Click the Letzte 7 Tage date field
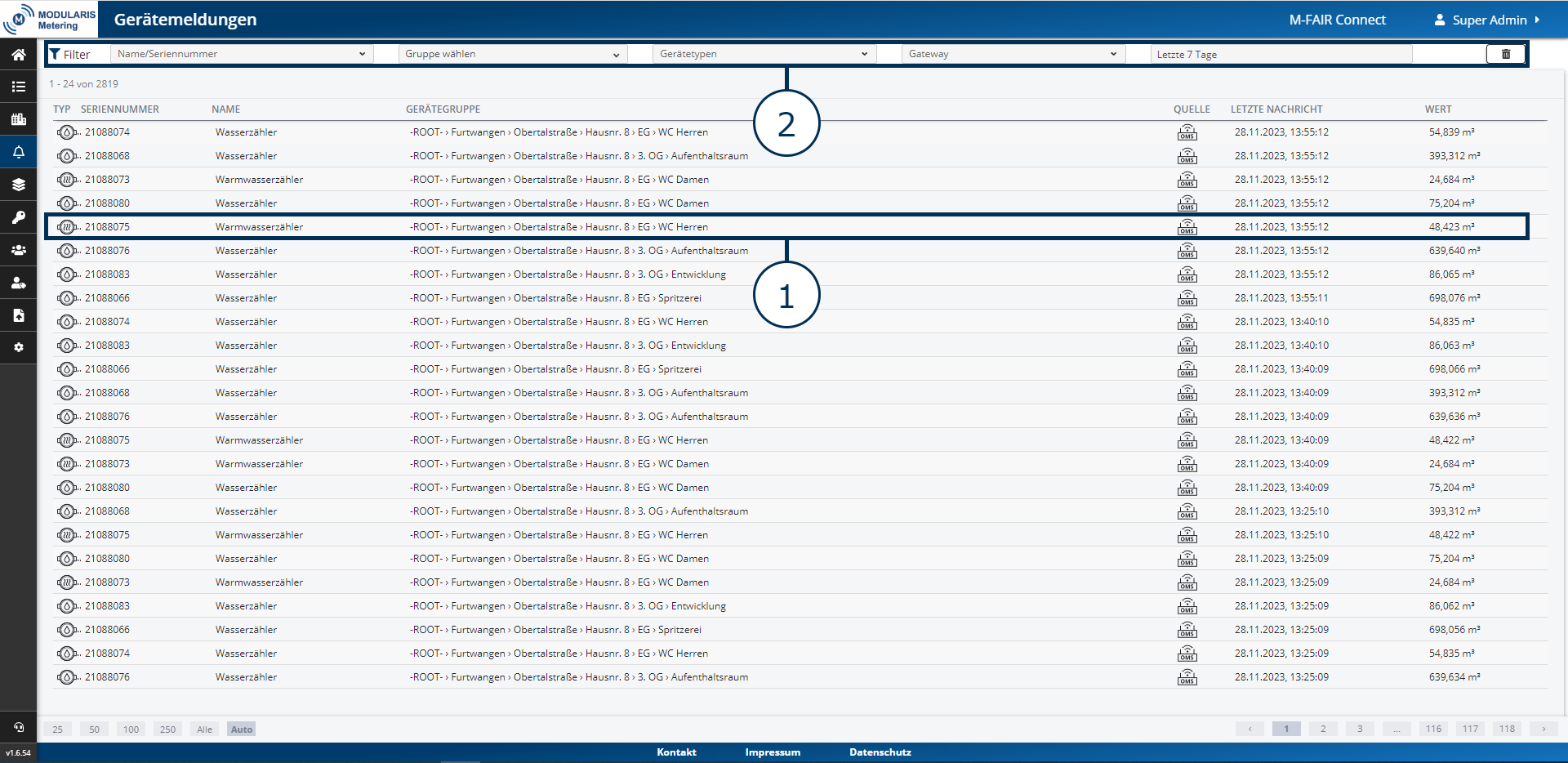The image size is (1568, 763). point(1280,54)
